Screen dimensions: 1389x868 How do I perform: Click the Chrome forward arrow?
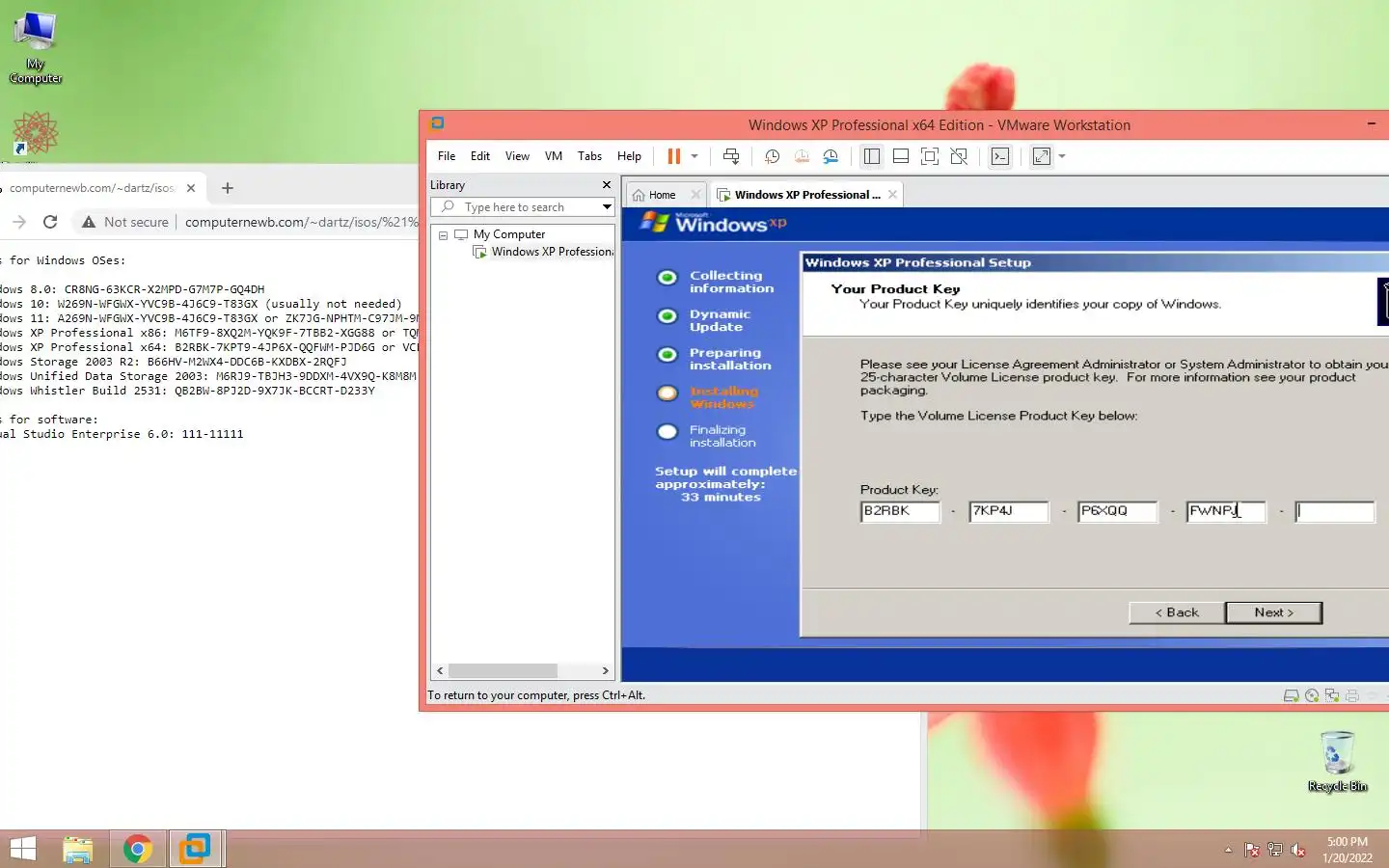tap(18, 222)
